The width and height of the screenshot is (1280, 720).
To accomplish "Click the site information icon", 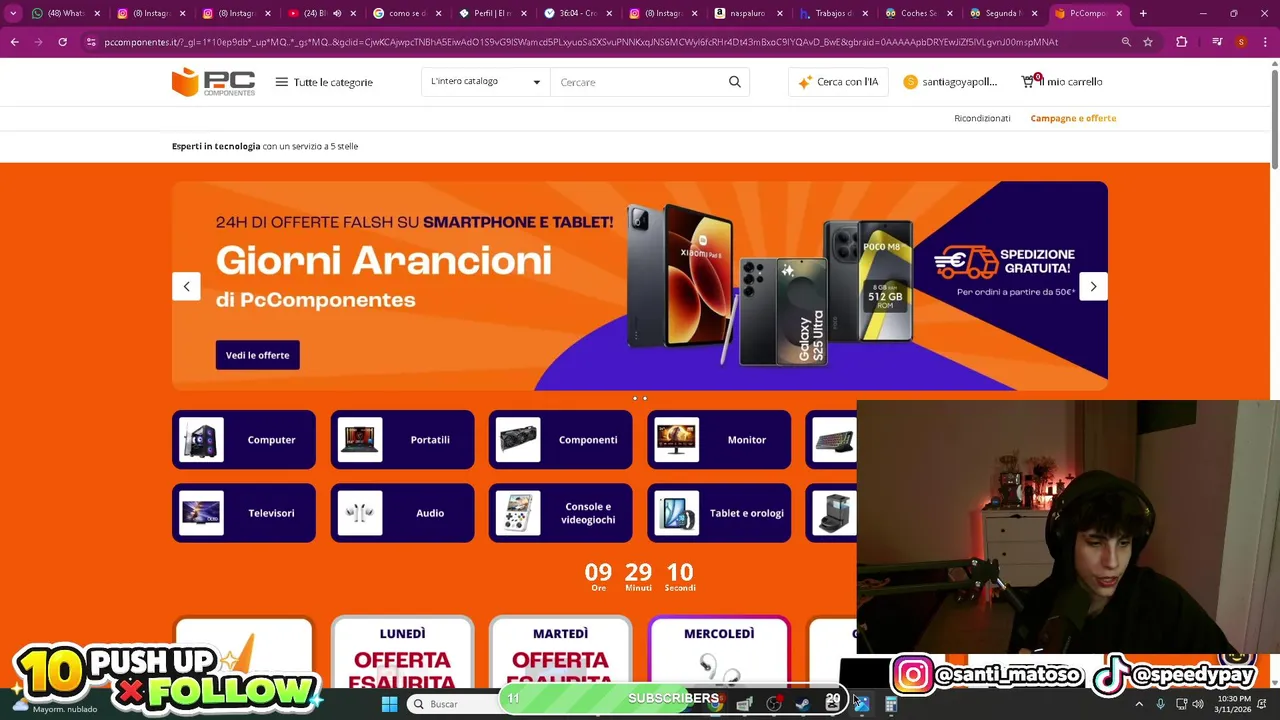I will click(x=91, y=42).
